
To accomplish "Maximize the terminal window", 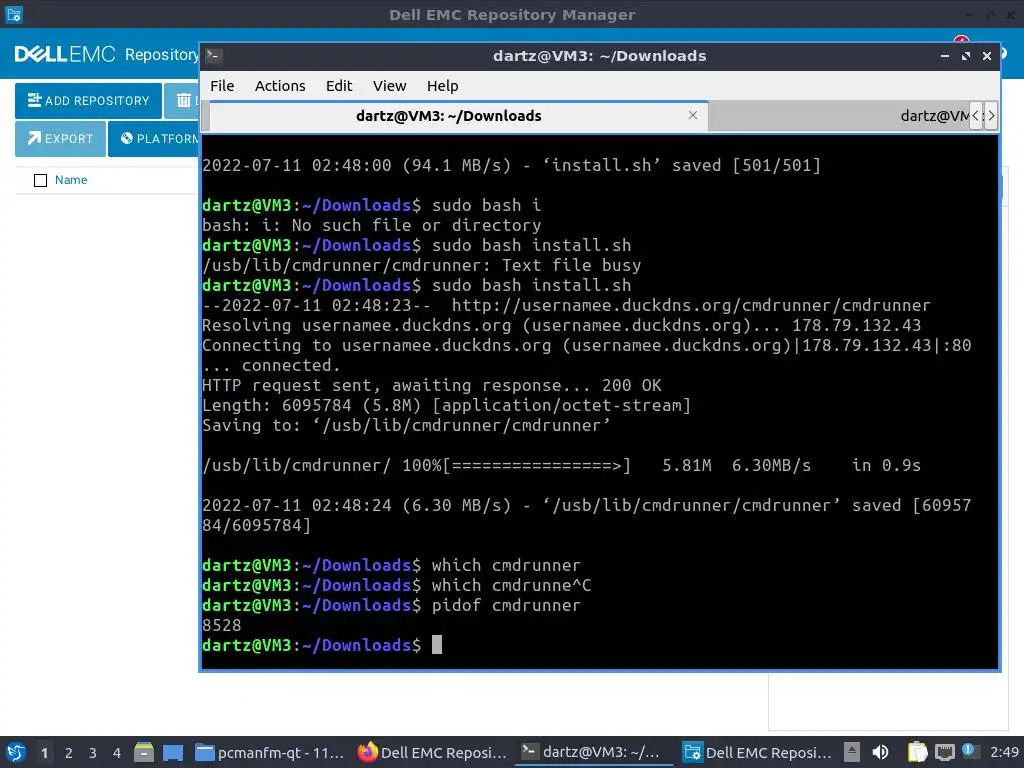I will pos(966,56).
